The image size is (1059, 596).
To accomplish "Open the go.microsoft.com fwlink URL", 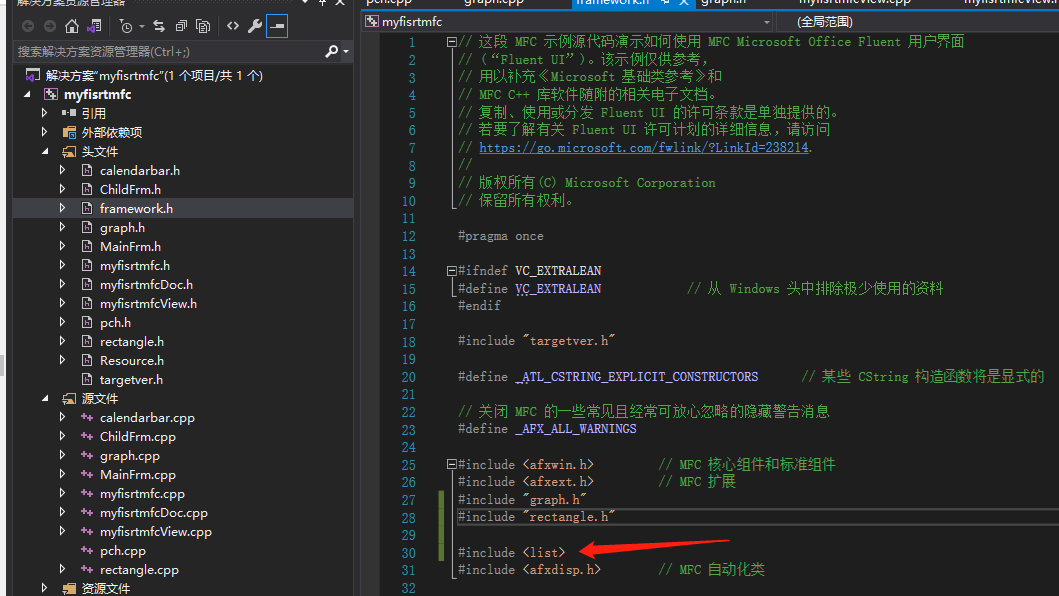I will point(644,147).
